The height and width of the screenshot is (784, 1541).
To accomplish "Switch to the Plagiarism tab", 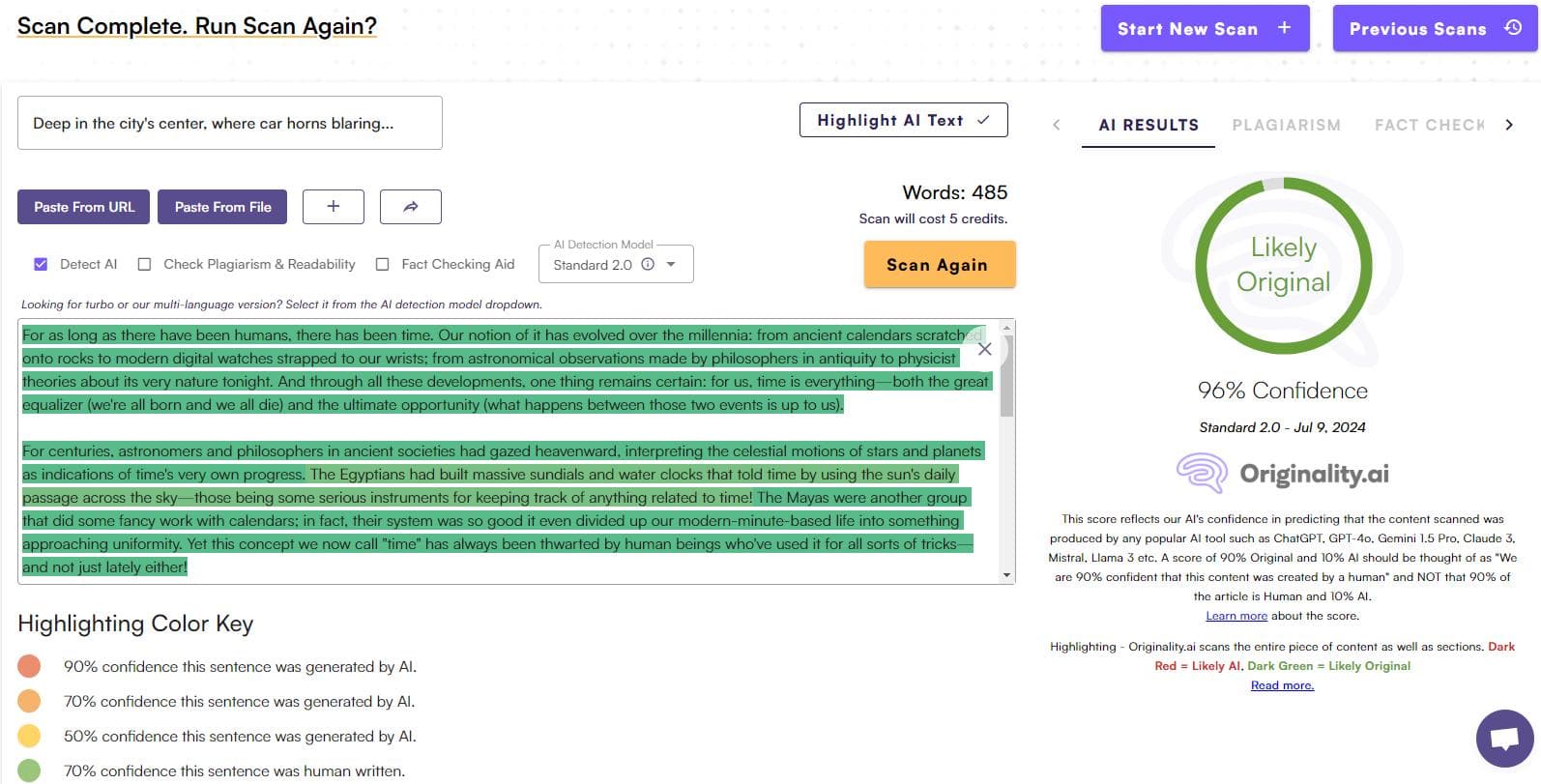I will click(x=1286, y=125).
